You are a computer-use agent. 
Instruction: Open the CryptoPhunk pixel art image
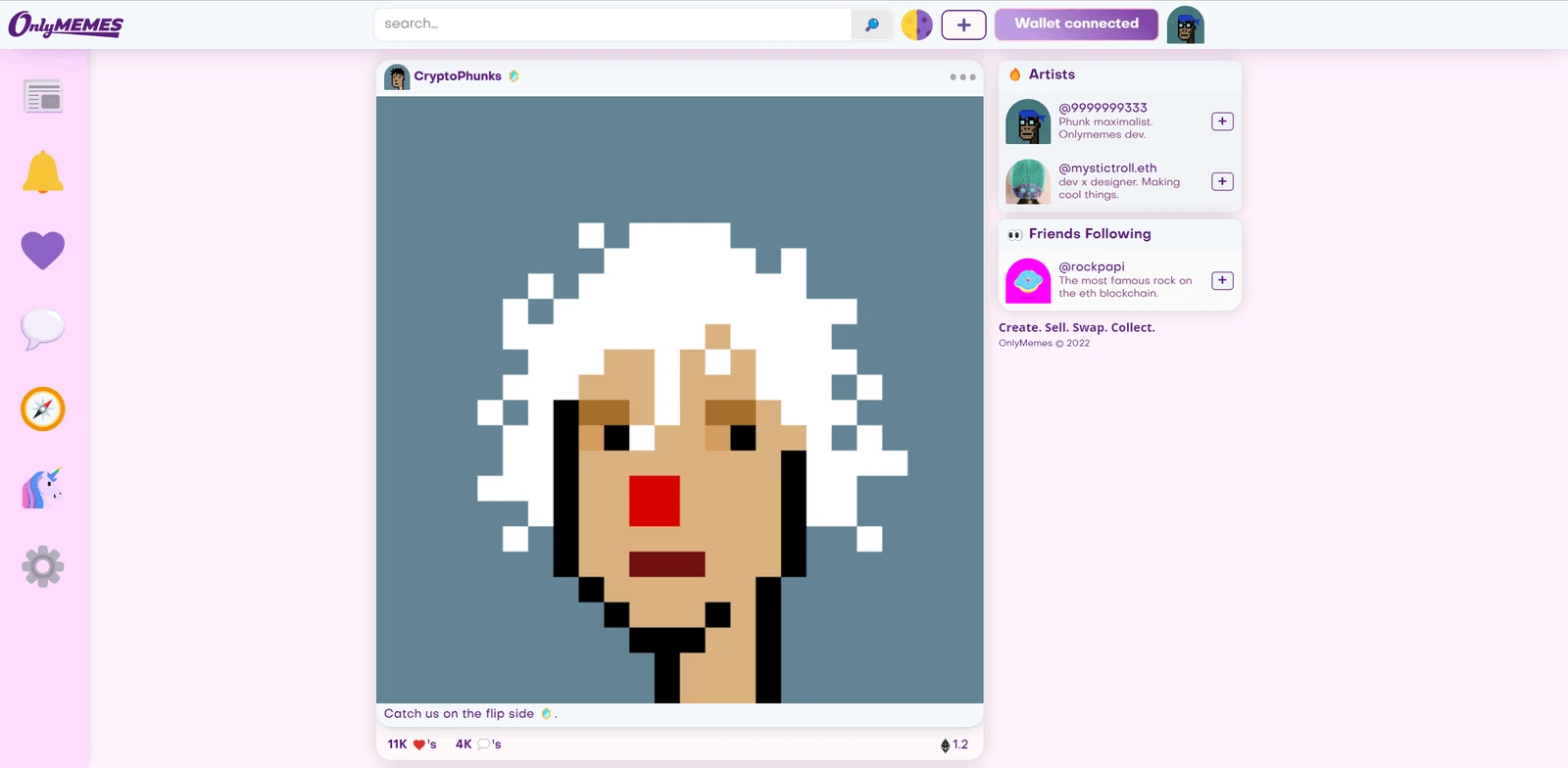point(680,400)
